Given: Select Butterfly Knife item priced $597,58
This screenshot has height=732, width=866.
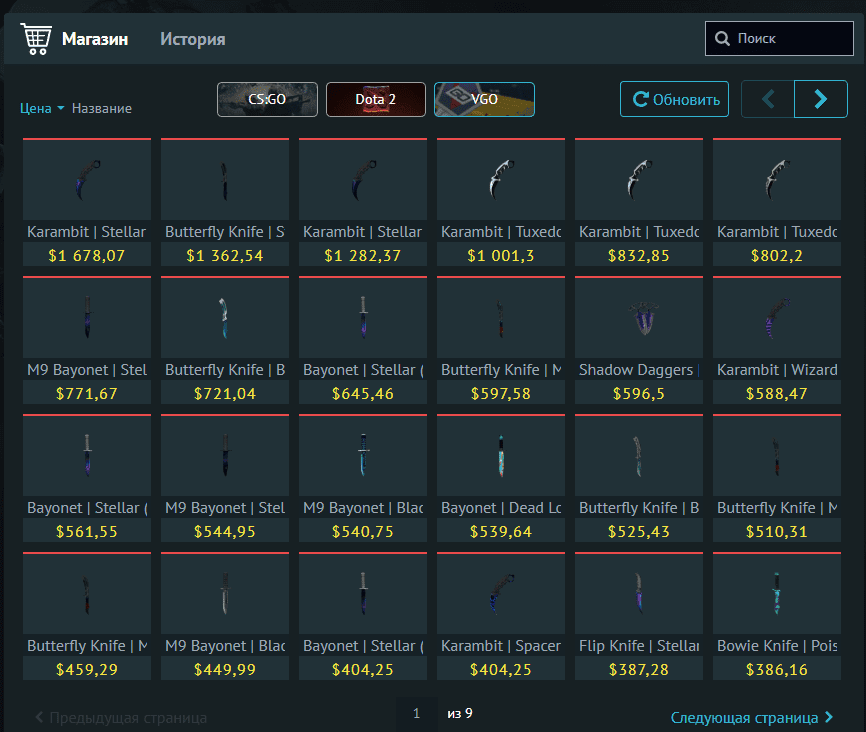Looking at the screenshot, I should tap(501, 340).
